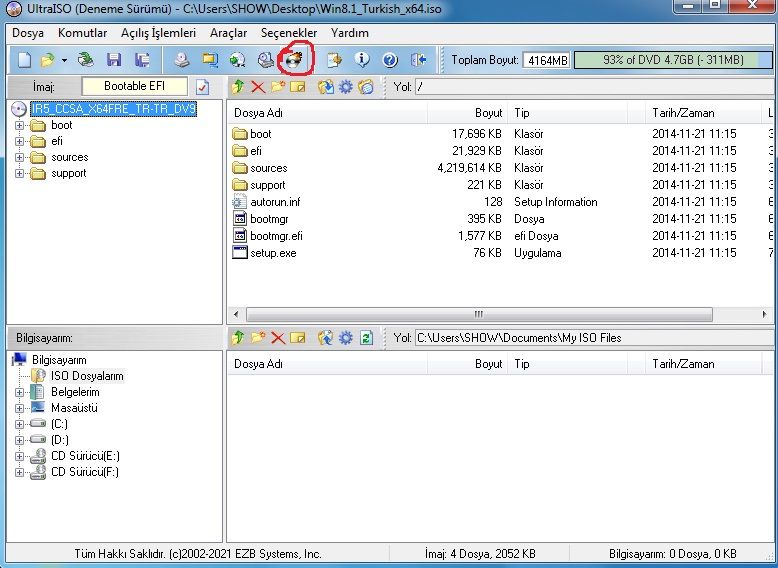Viewport: 778px width, 568px height.
Task: Click the Compress ISO disc icon
Action: click(x=237, y=60)
